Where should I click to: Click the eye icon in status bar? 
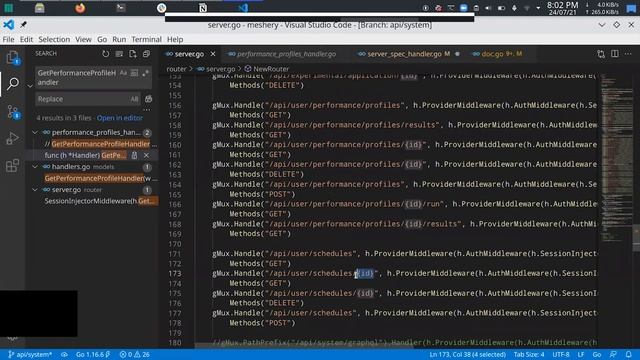(64, 354)
